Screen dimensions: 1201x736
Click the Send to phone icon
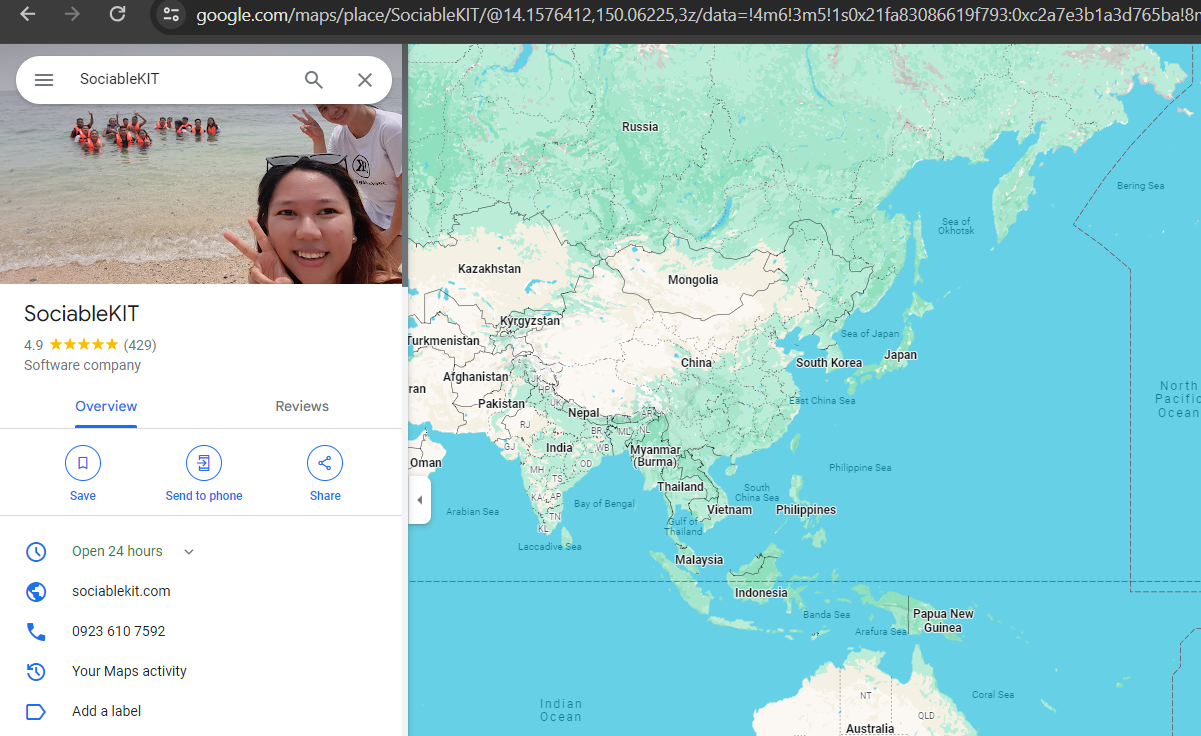(204, 463)
